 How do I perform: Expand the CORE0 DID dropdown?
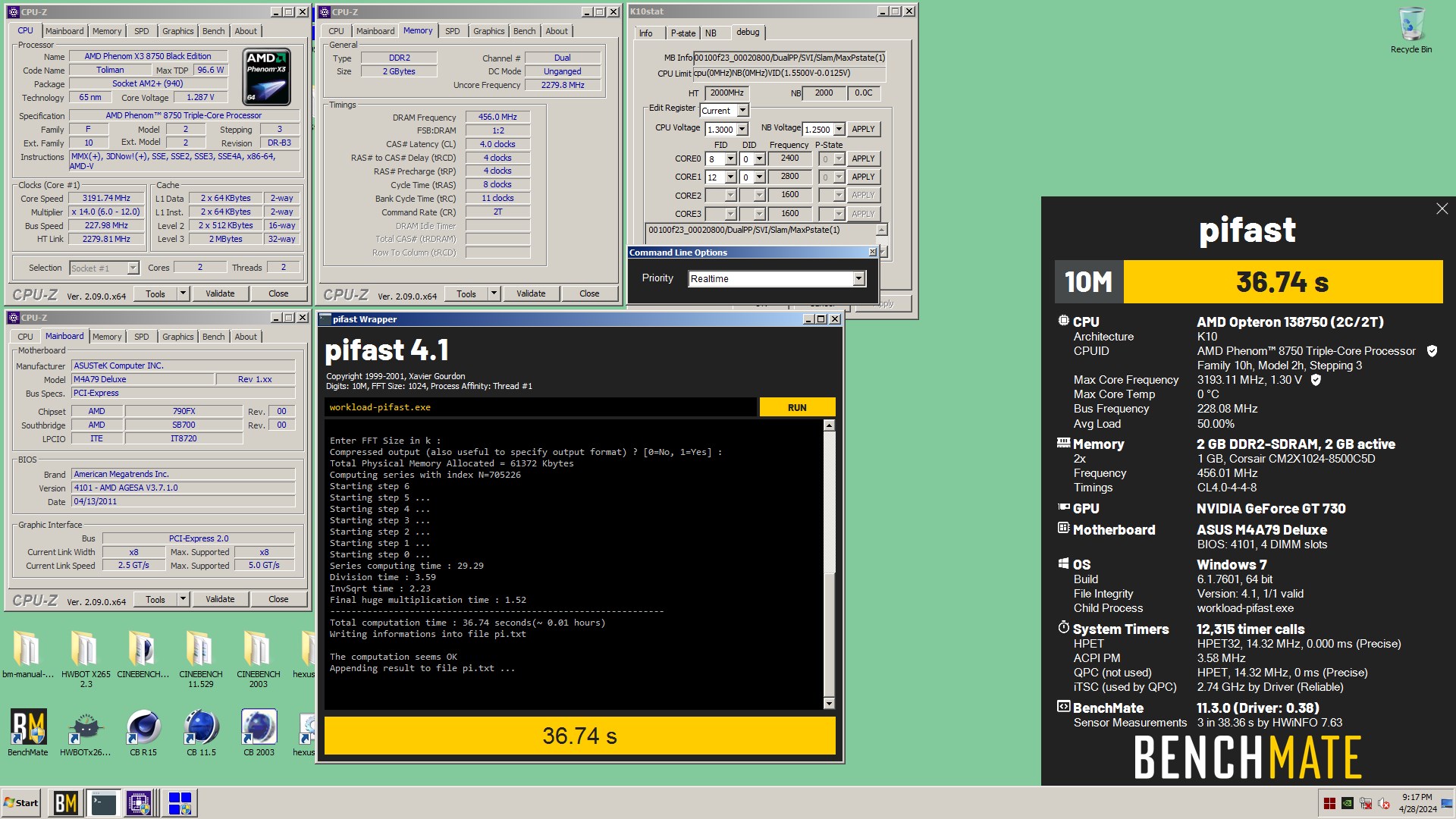tap(759, 159)
